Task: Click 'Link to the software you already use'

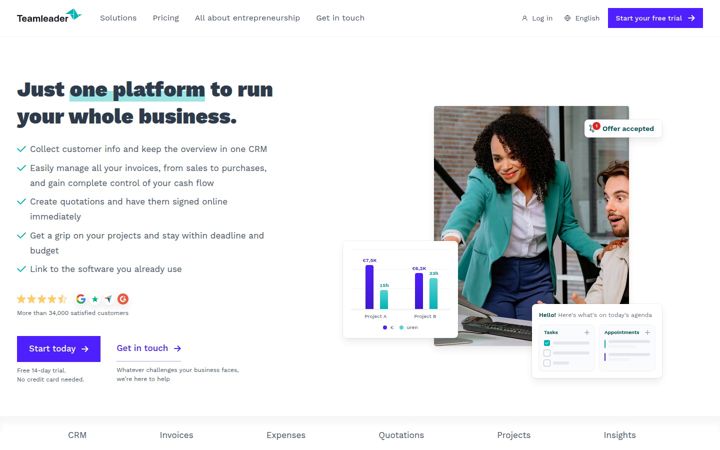Action: (x=106, y=269)
